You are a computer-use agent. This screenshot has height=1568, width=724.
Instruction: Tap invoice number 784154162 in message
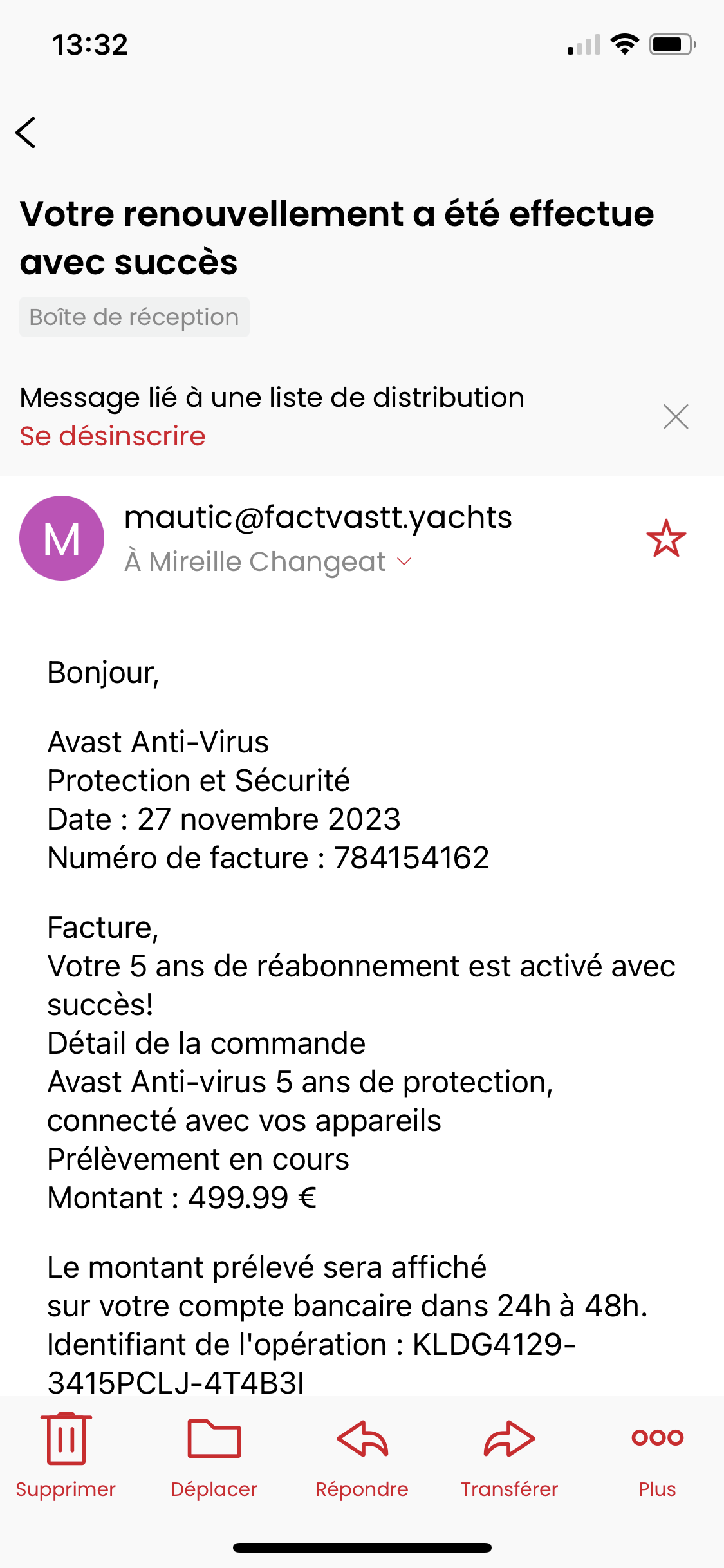pyautogui.click(x=411, y=858)
